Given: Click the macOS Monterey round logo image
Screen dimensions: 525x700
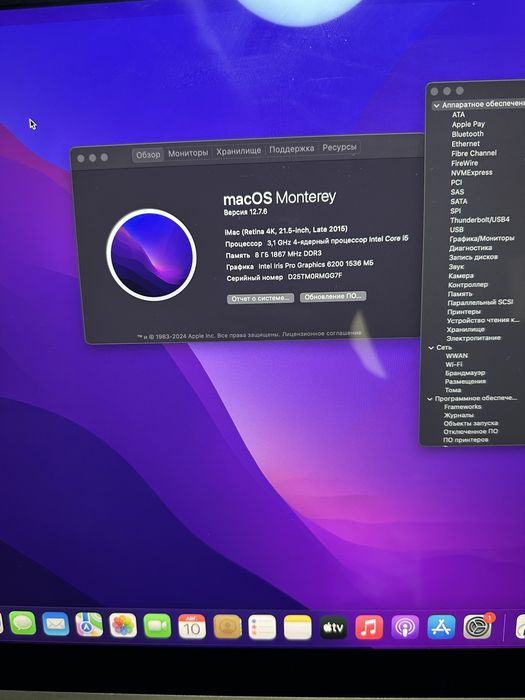Looking at the screenshot, I should click(x=152, y=254).
